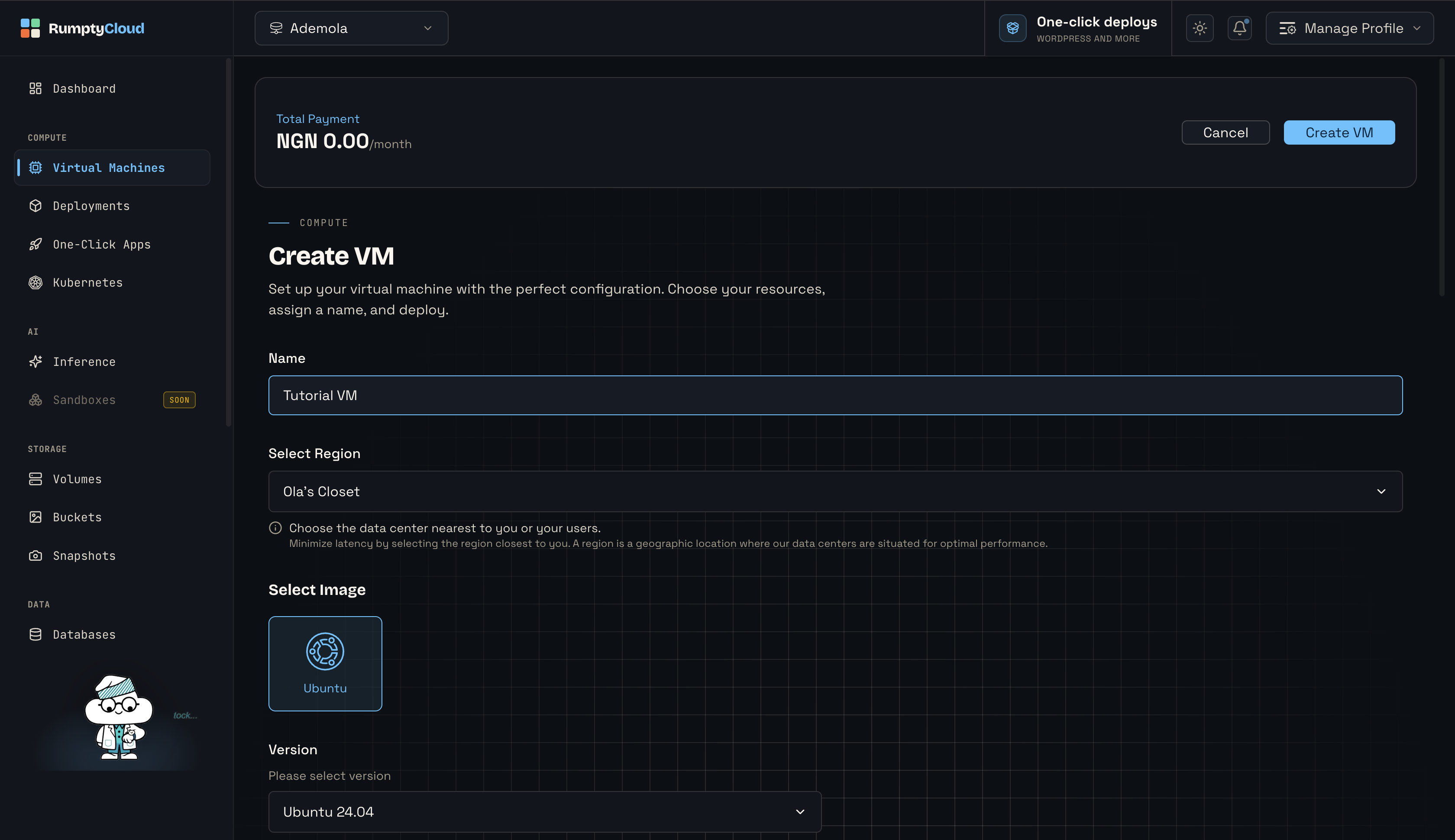Open Databases in the sidebar
The height and width of the screenshot is (840, 1455).
[x=112, y=635]
